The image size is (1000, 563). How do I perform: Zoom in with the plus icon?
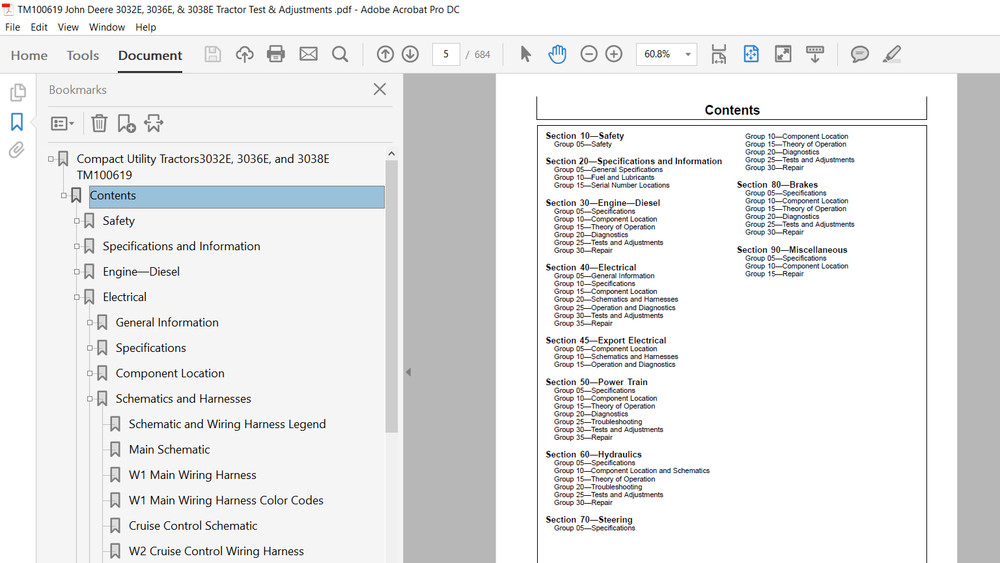click(614, 54)
